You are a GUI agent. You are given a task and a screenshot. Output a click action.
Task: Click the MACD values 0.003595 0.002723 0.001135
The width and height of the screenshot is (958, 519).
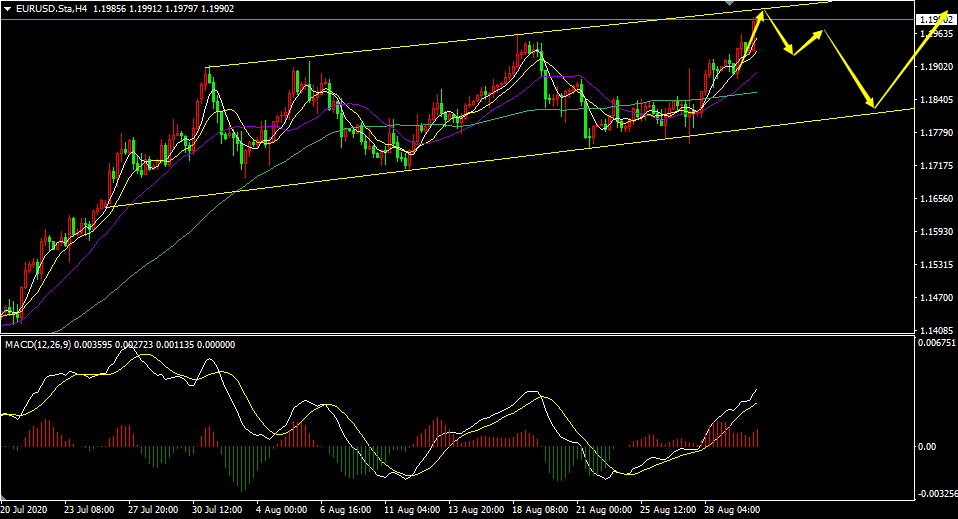(133, 345)
